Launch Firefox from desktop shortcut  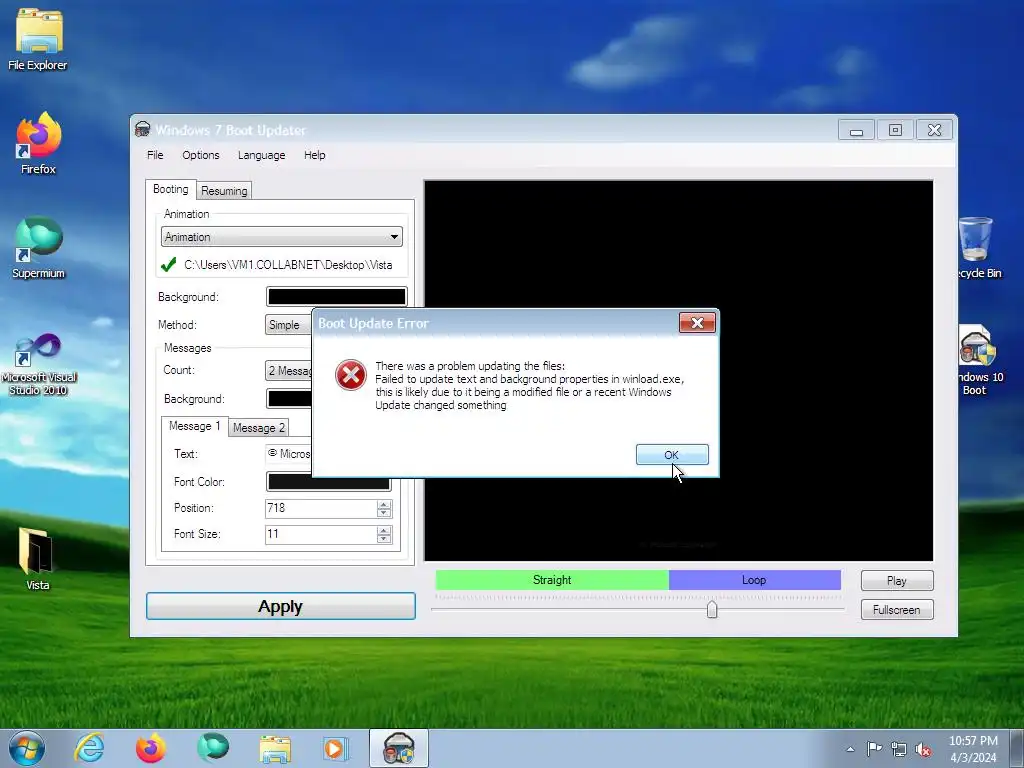(38, 144)
